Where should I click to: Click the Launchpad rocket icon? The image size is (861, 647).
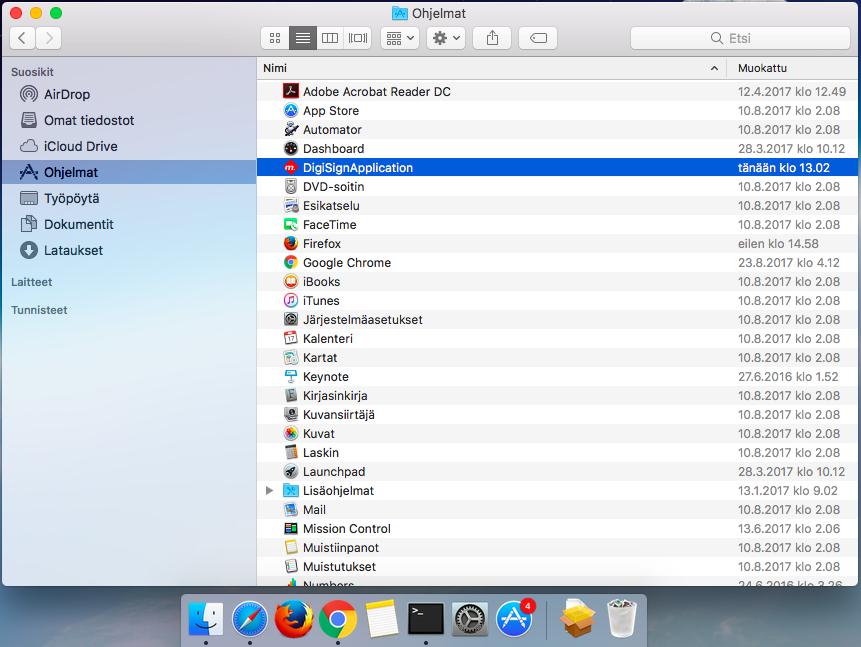point(290,471)
